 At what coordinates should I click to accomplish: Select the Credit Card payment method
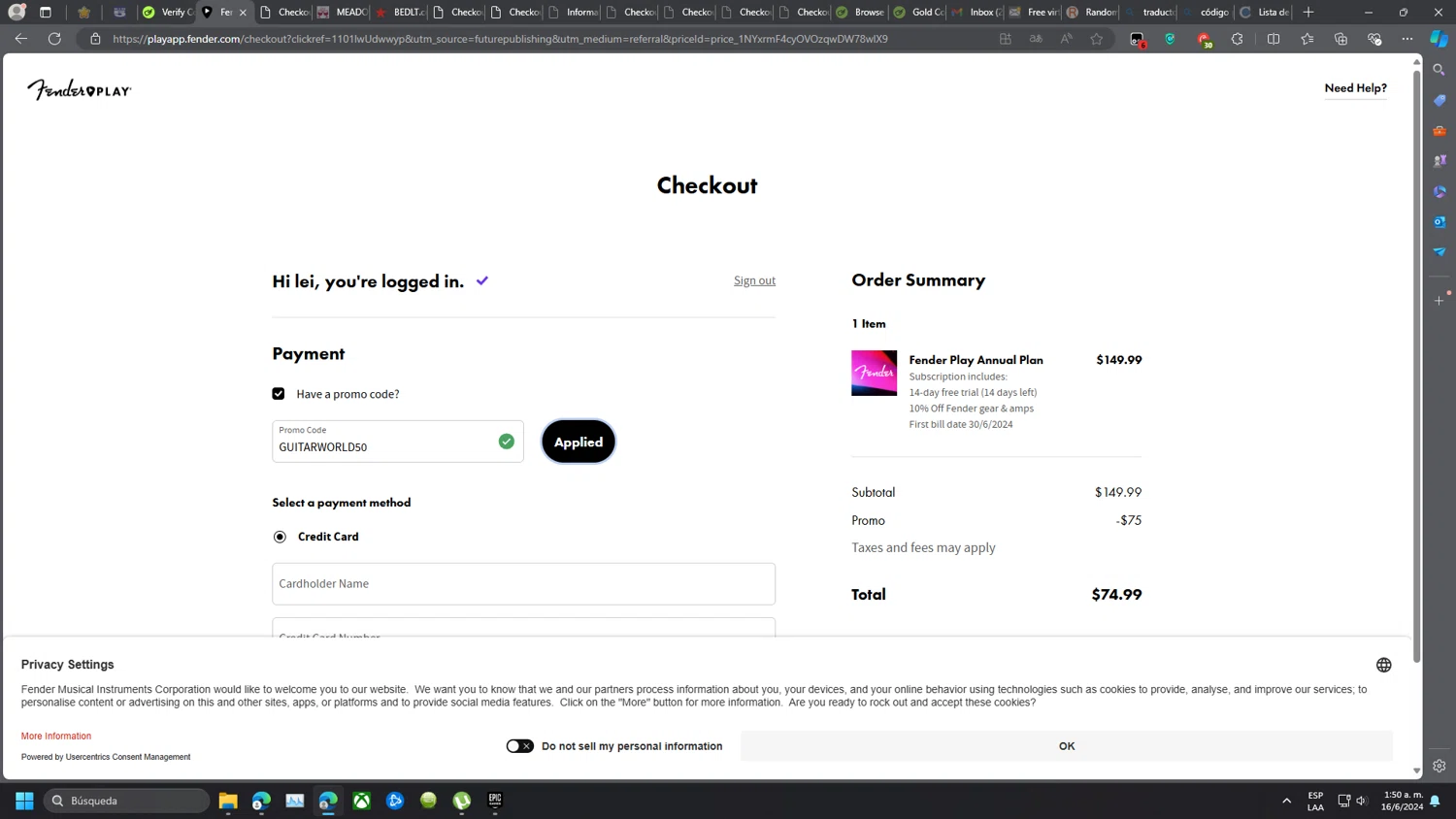280,537
